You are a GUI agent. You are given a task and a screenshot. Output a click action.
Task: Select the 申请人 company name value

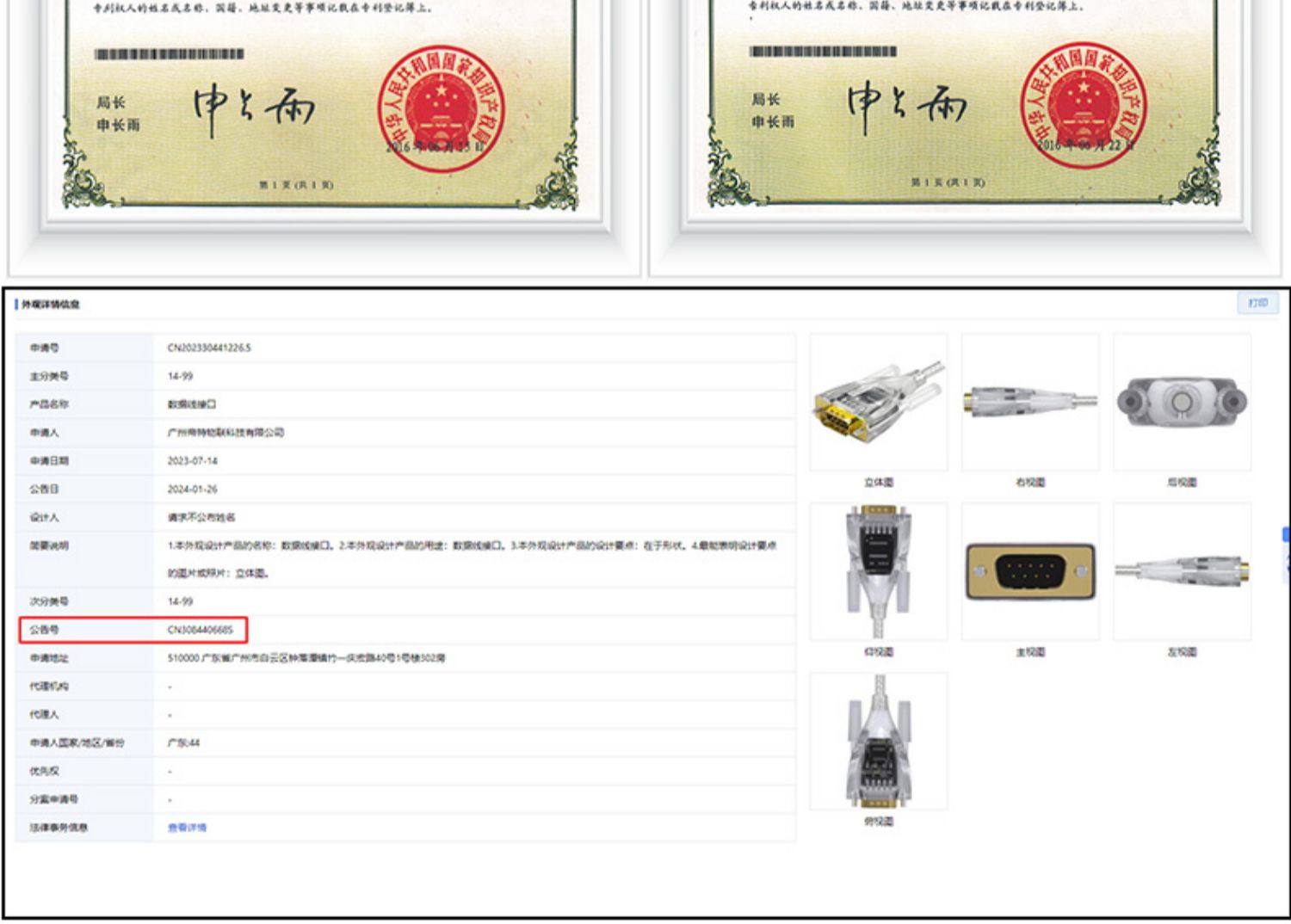click(x=225, y=433)
